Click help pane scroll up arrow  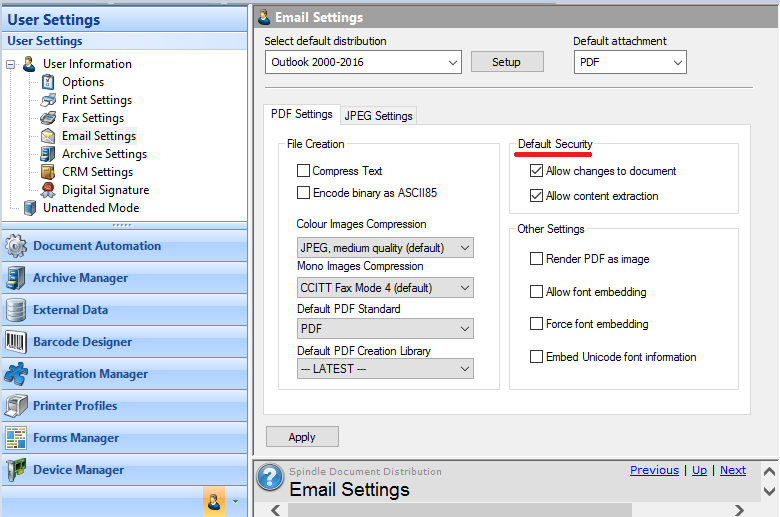(x=769, y=471)
